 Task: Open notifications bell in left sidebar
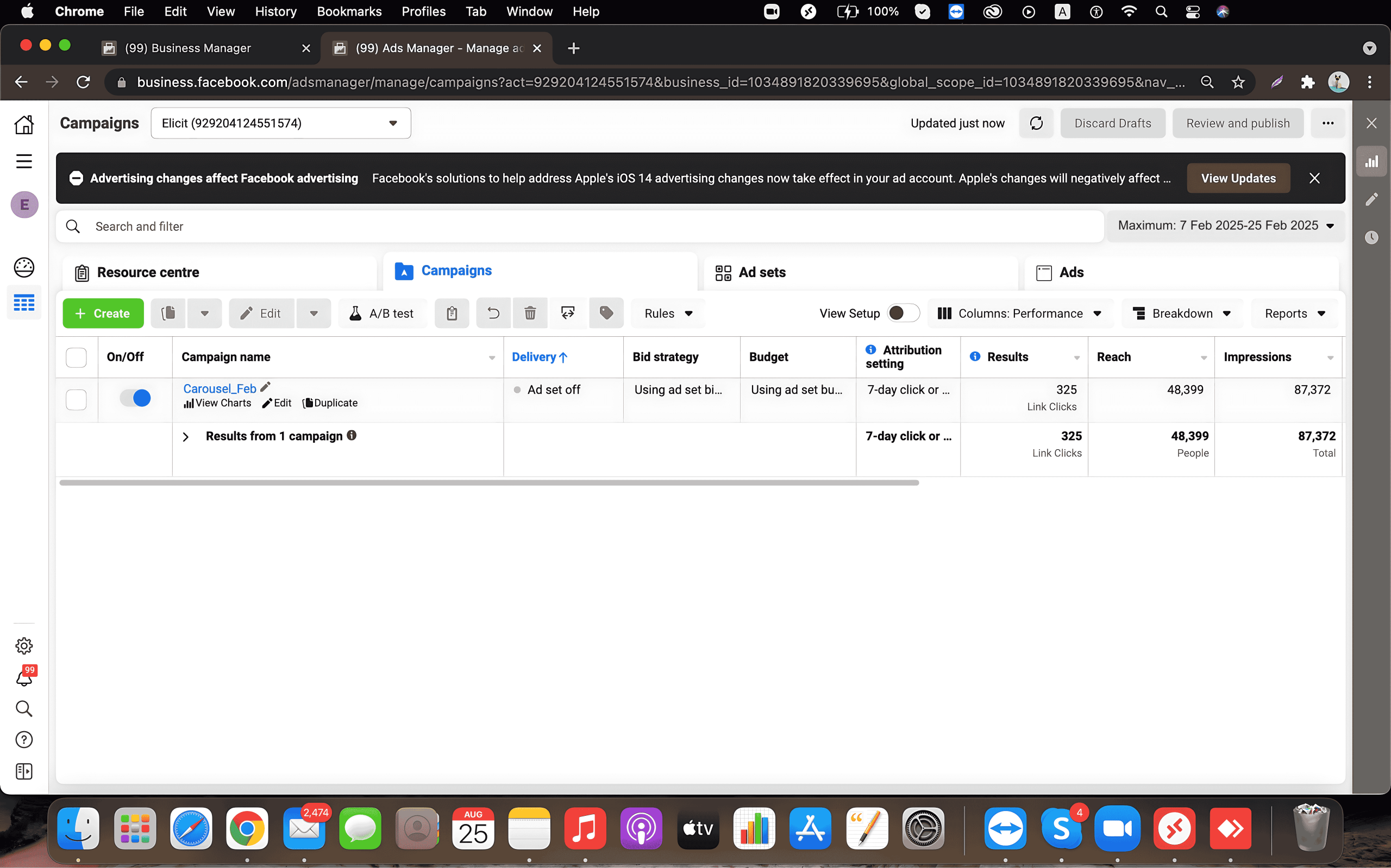pyautogui.click(x=24, y=678)
